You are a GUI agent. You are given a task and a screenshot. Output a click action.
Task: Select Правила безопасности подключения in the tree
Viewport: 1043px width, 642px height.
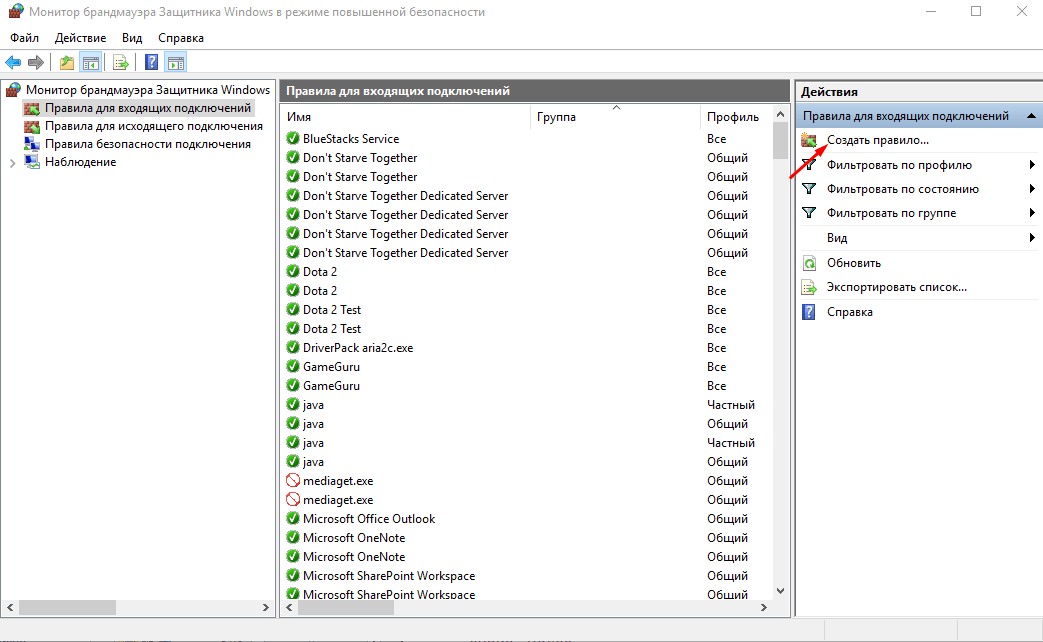(148, 144)
